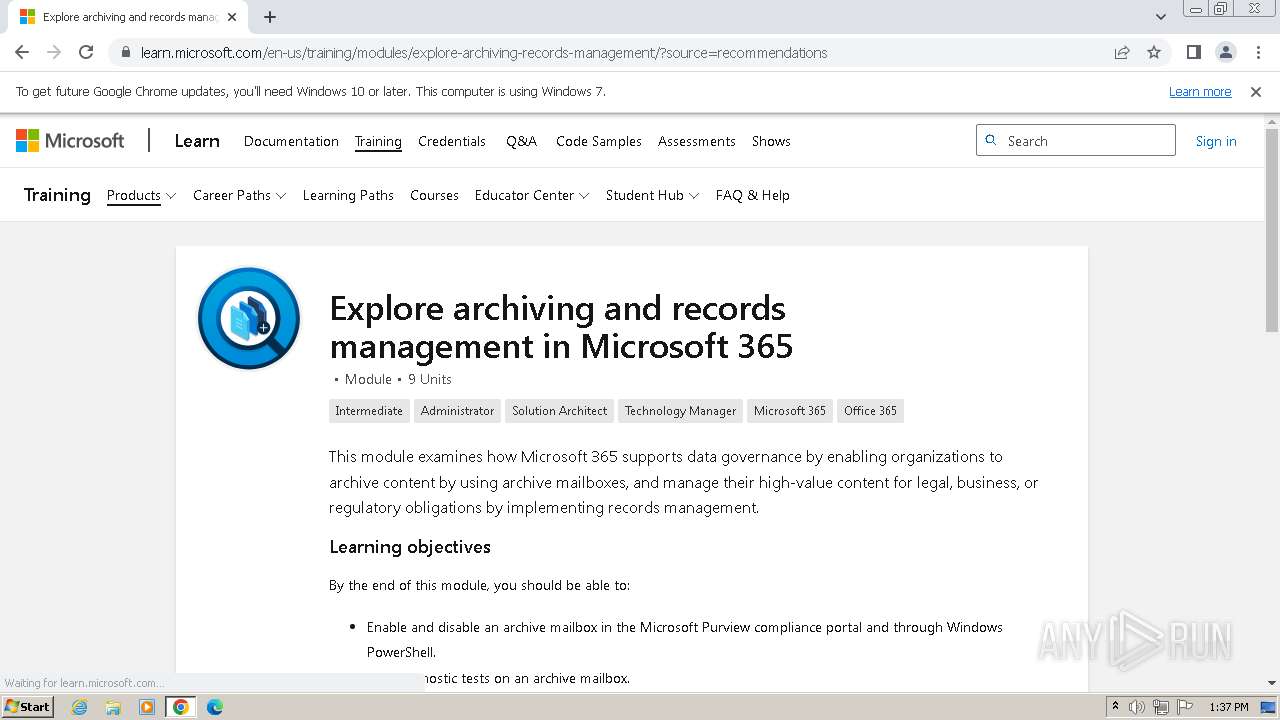Click the module archive magnifier badge image
This screenshot has width=1280, height=720.
point(249,319)
